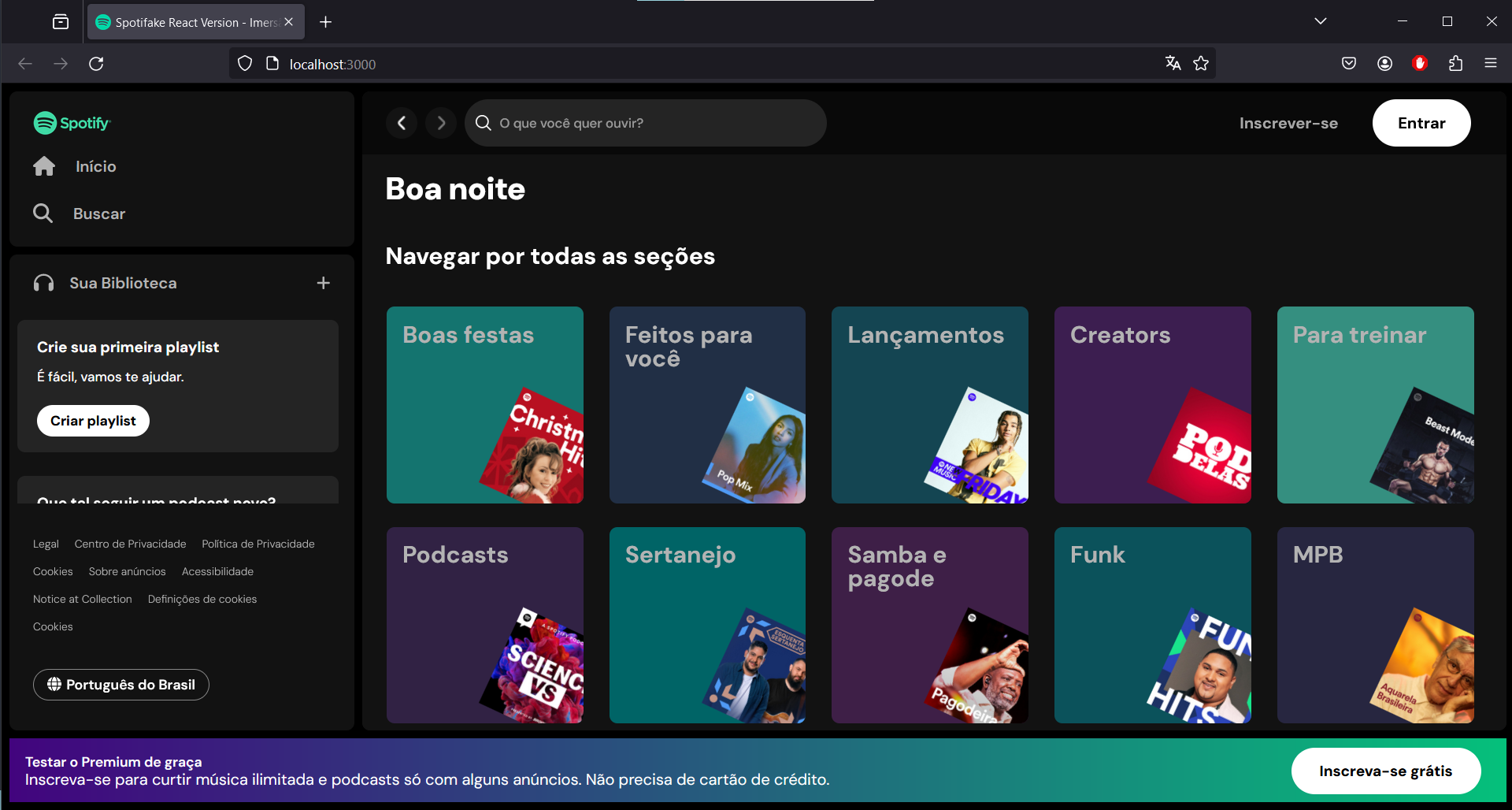Open Sua Biblioteca section

click(x=123, y=283)
